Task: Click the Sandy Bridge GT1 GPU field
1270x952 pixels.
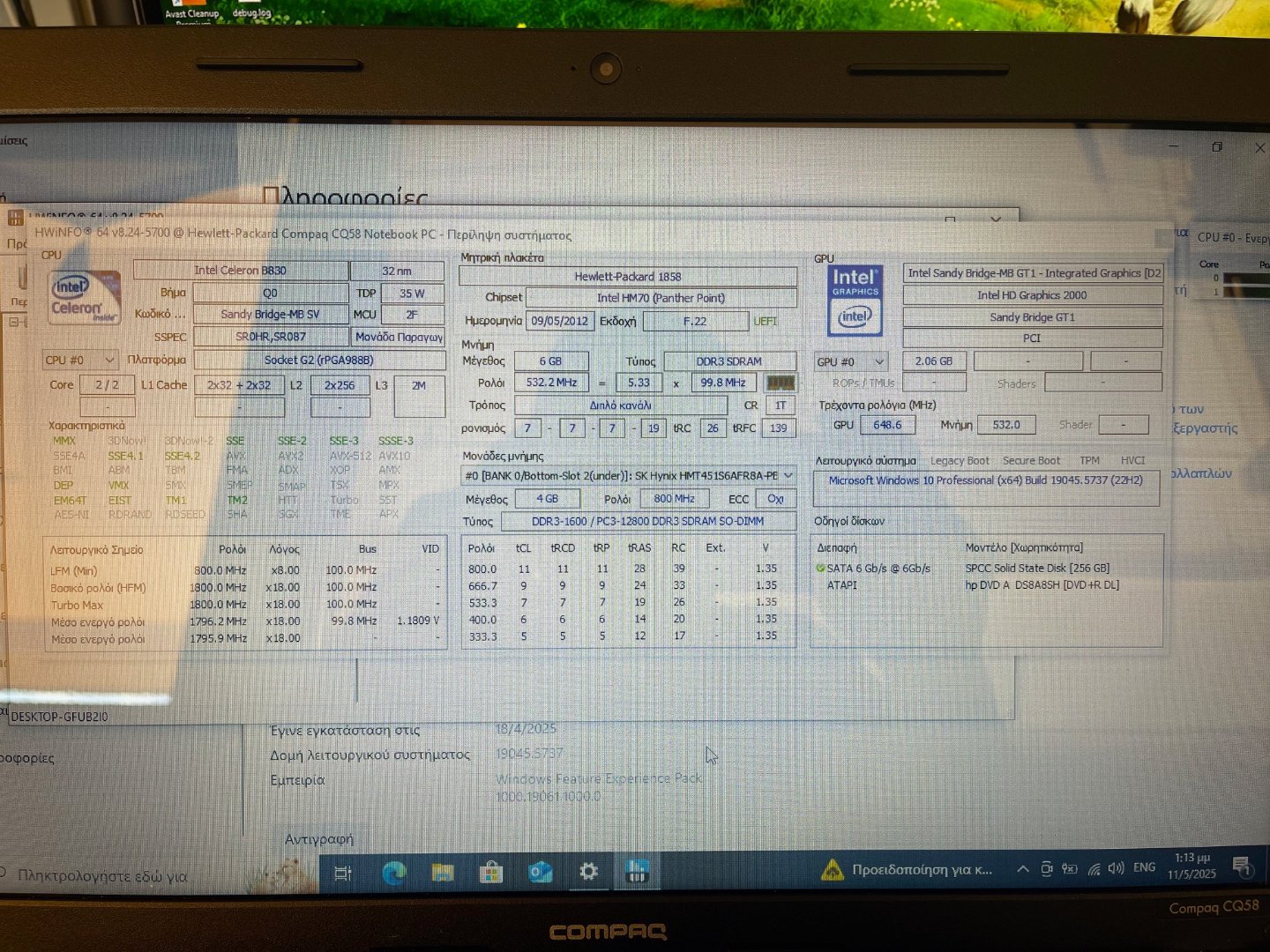Action: tap(1032, 317)
